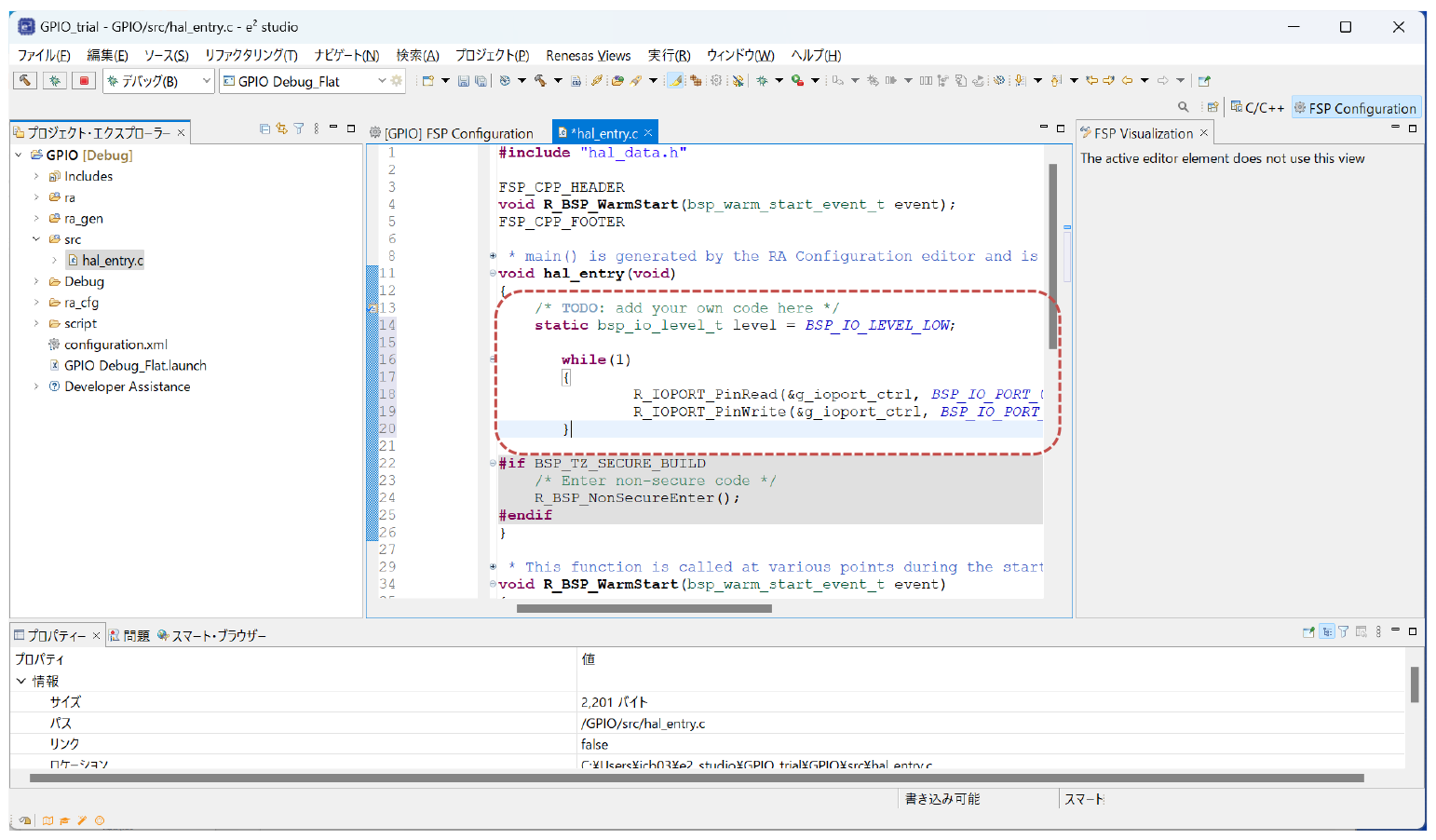Image resolution: width=1436 pixels, height=840 pixels.
Task: Select the FSP Configuration perspective button
Action: 1355,108
